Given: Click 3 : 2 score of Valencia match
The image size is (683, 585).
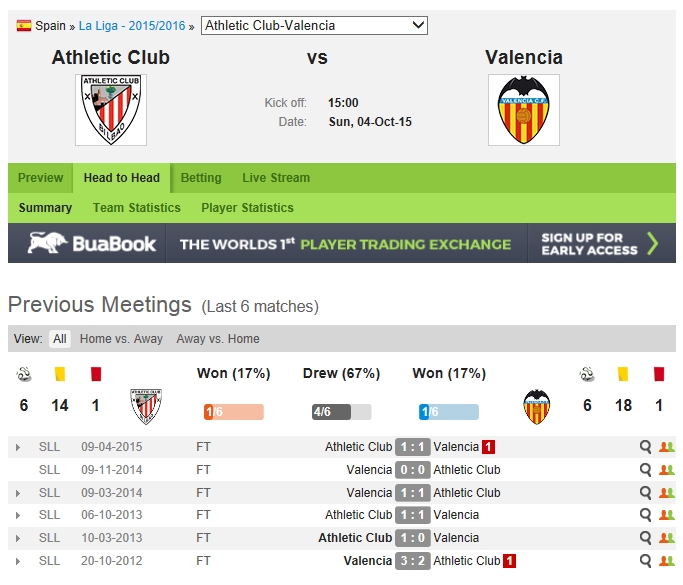Looking at the screenshot, I should tap(413, 561).
